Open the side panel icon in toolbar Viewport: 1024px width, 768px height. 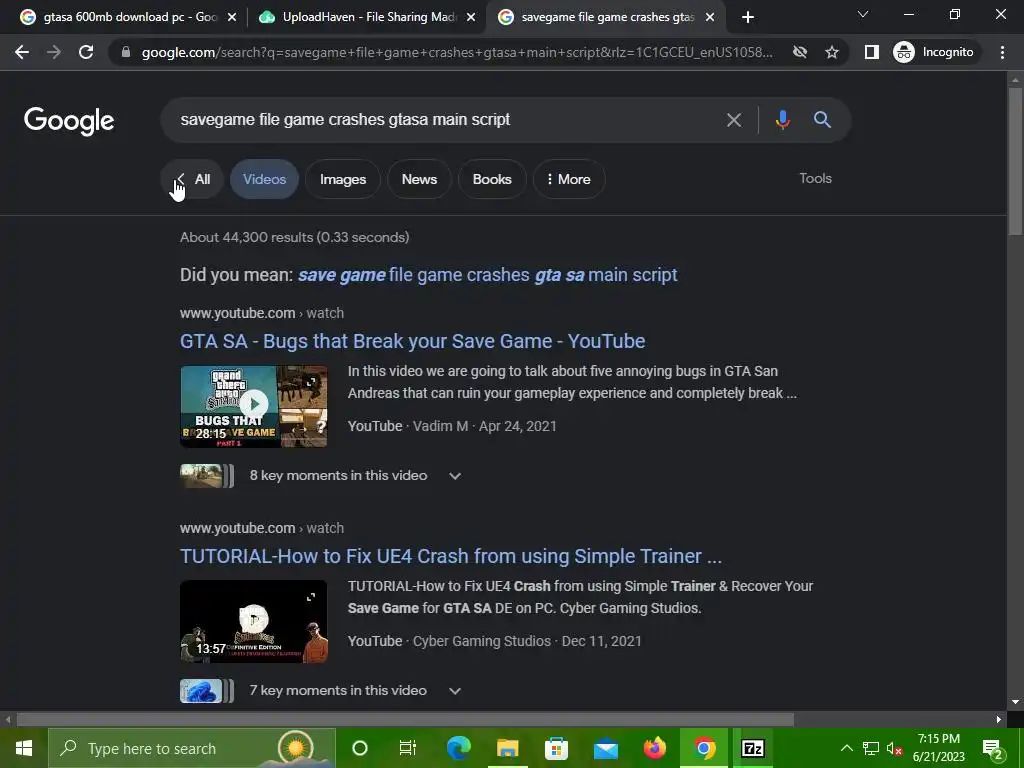pos(871,52)
